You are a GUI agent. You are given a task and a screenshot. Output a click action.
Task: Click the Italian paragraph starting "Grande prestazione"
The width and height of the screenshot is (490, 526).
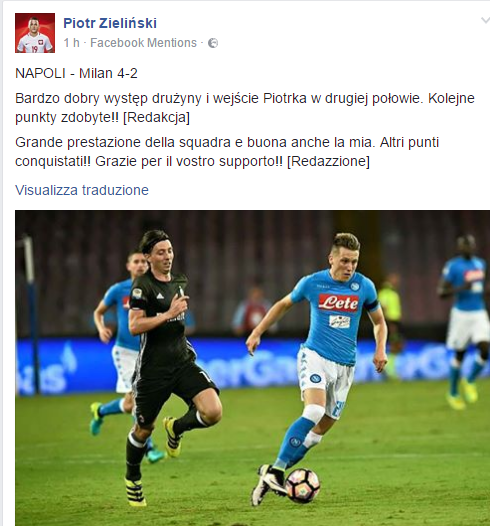pyautogui.click(x=227, y=152)
